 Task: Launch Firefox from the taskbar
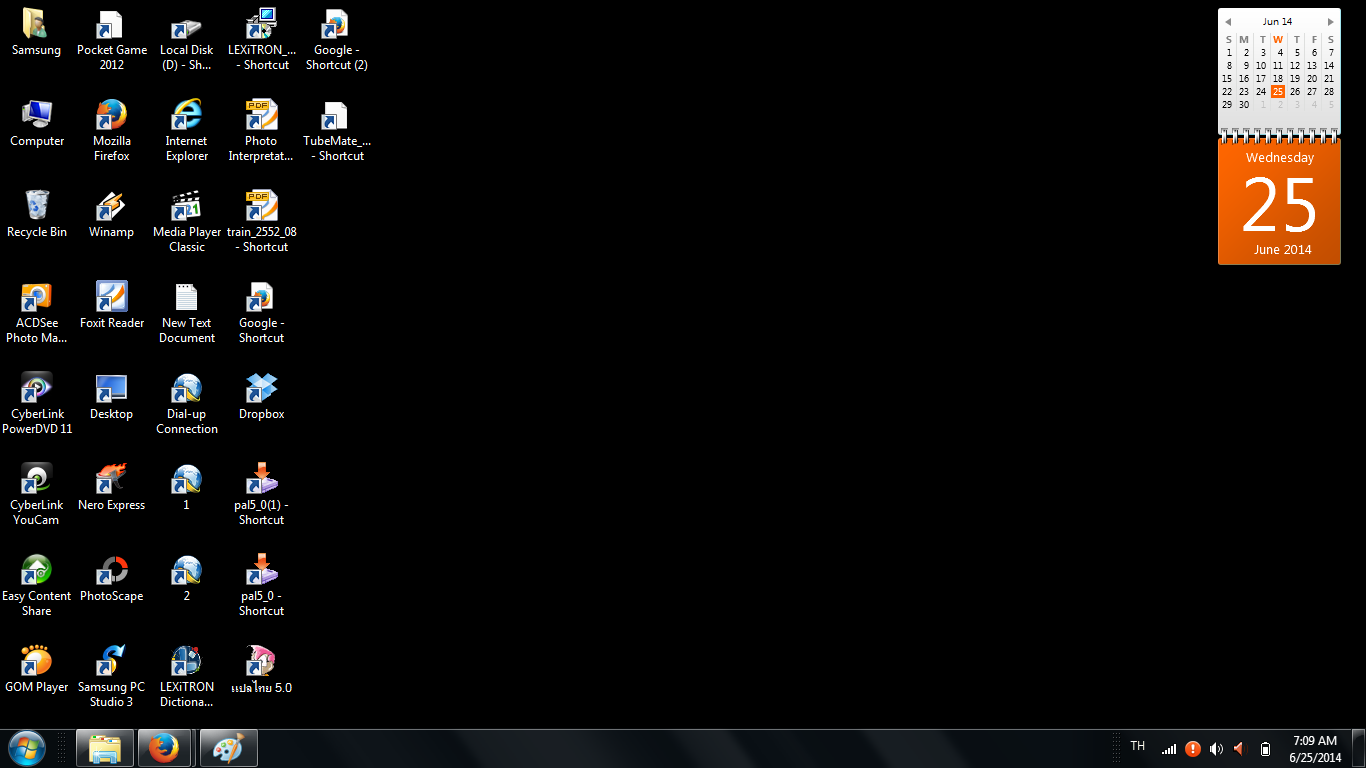tap(163, 748)
